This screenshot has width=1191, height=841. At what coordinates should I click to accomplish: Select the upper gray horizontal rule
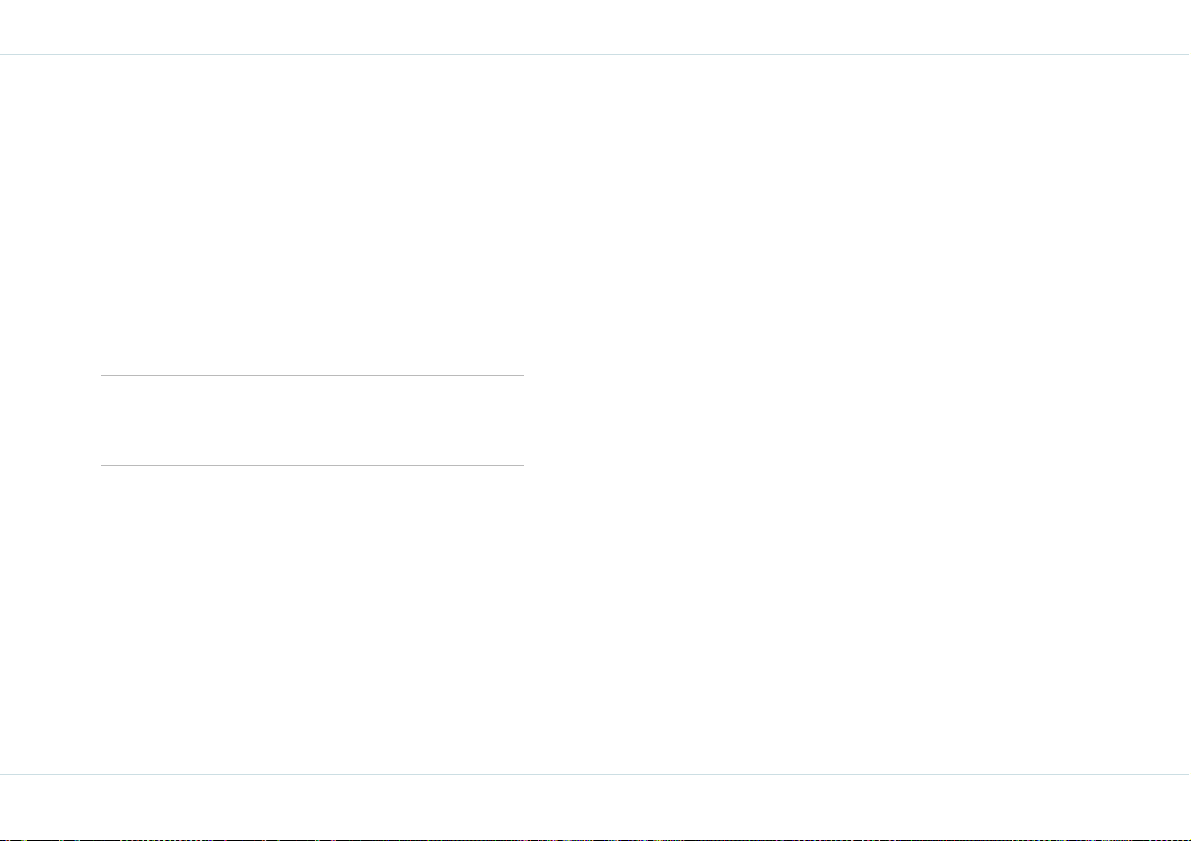click(x=312, y=375)
